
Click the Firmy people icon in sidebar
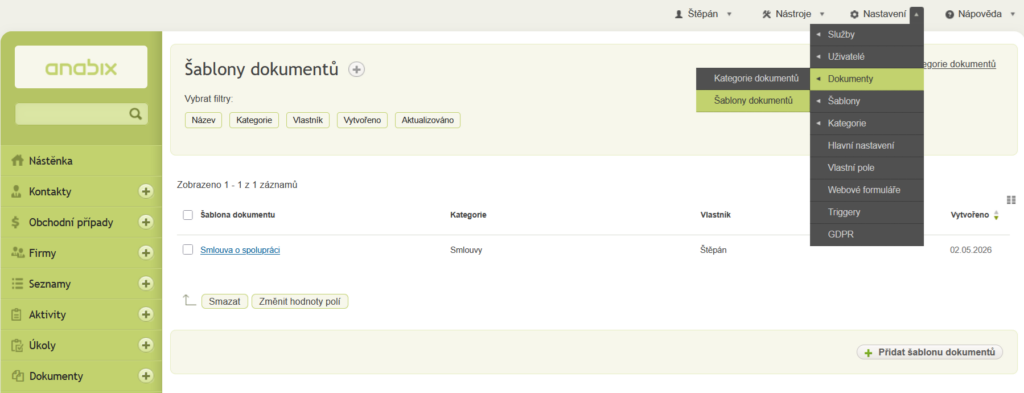pyautogui.click(x=18, y=253)
